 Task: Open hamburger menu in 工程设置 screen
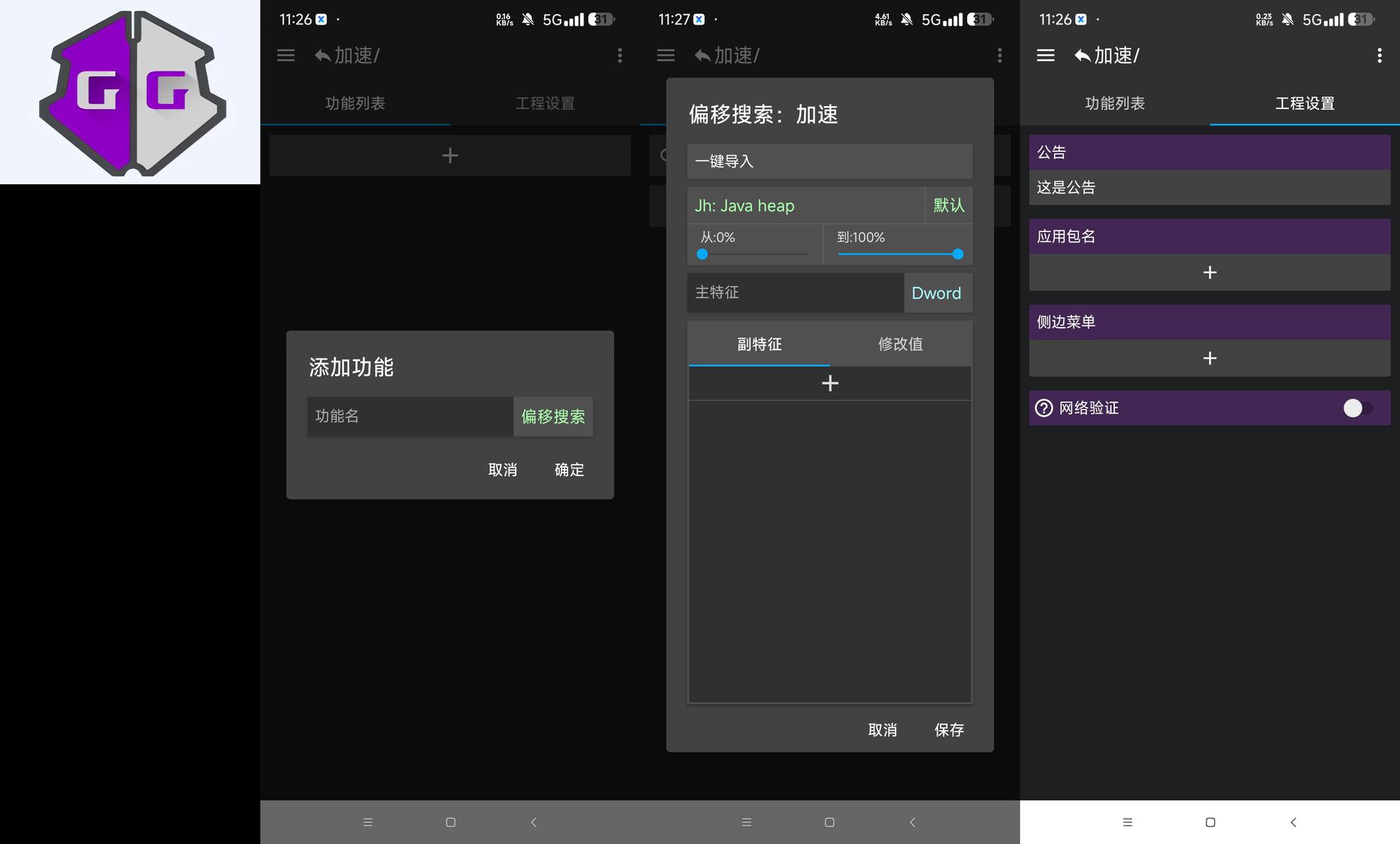coord(1045,56)
